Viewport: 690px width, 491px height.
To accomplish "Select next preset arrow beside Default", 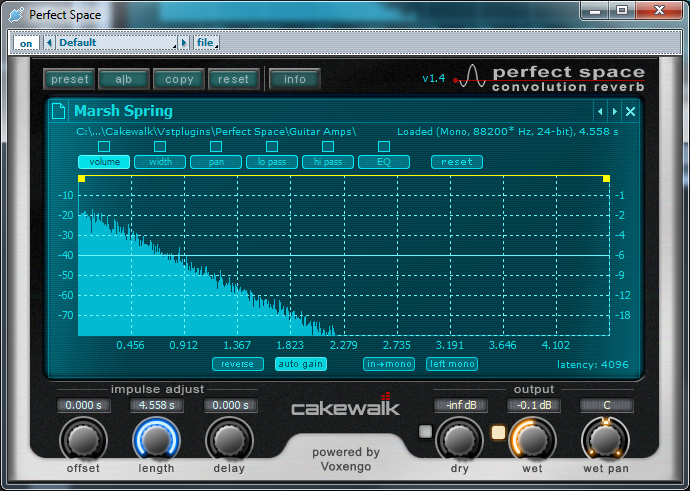I will pyautogui.click(x=184, y=43).
